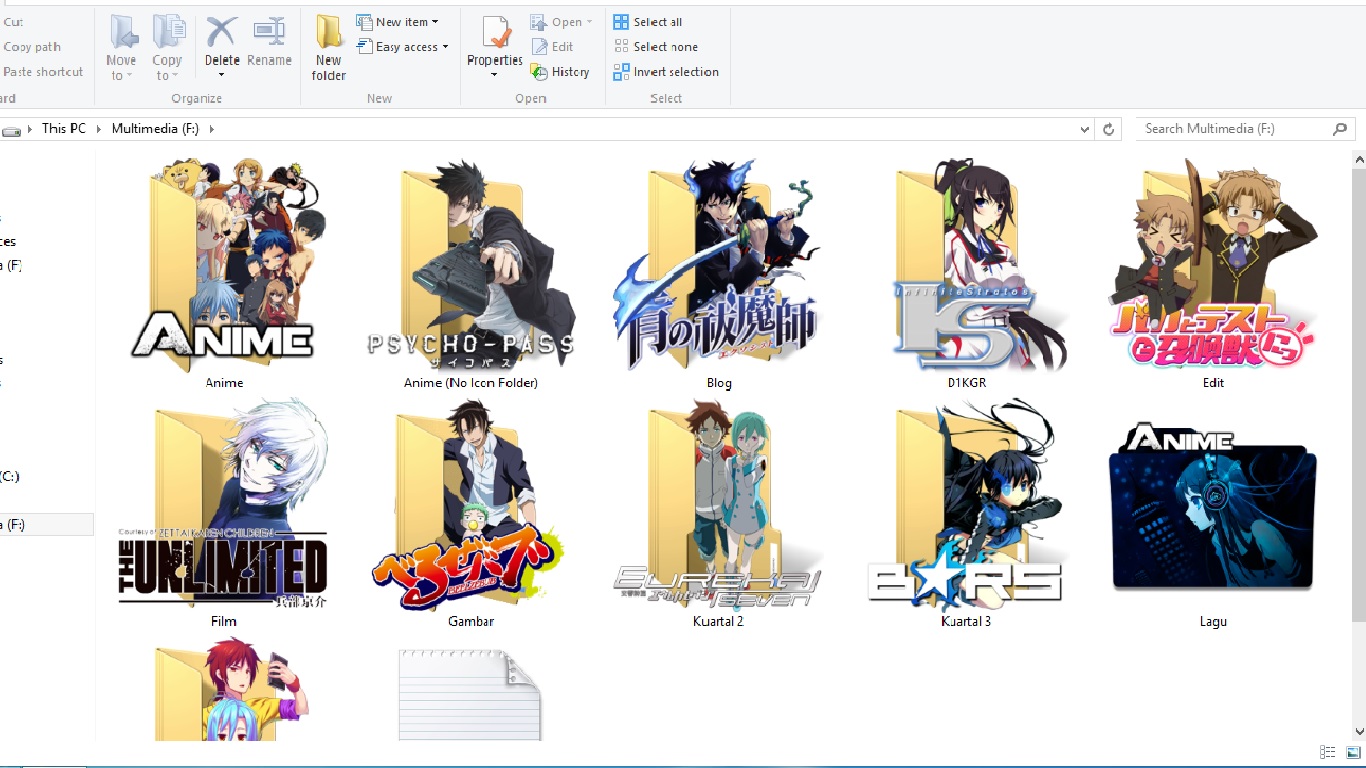The image size is (1366, 768).
Task: Click the "Gambar" folder name label
Action: (471, 621)
